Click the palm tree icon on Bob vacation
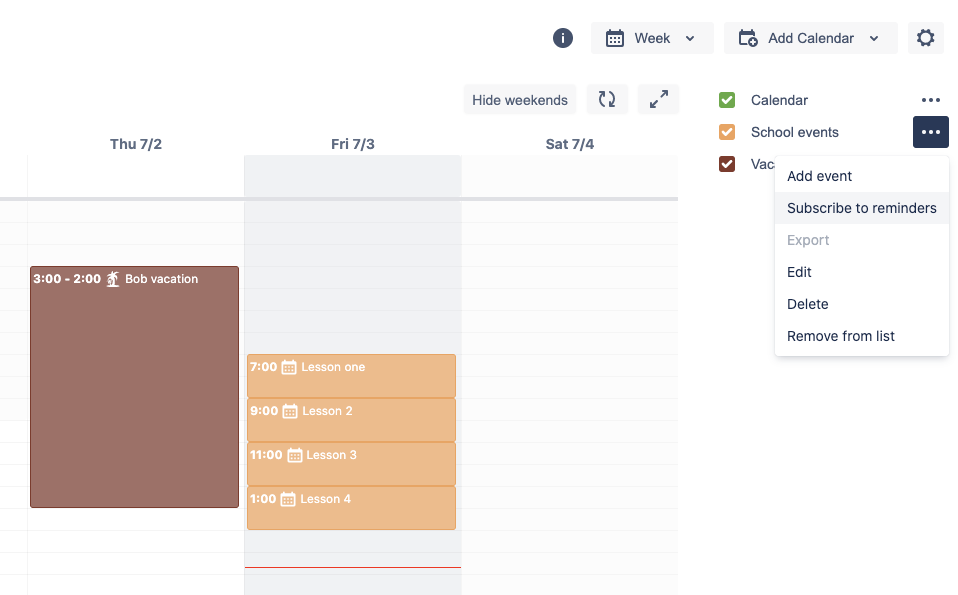Screen dimensions: 958x595 pos(113,279)
